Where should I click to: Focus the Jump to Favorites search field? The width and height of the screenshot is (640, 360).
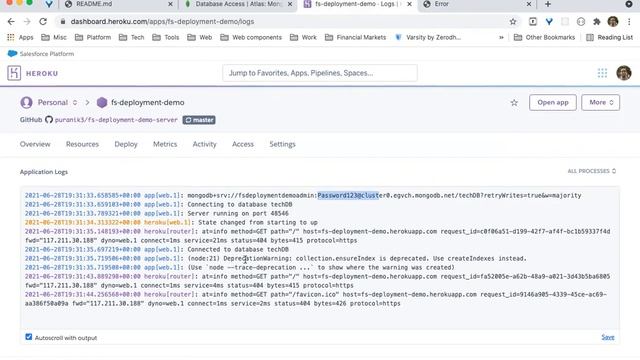(x=320, y=73)
